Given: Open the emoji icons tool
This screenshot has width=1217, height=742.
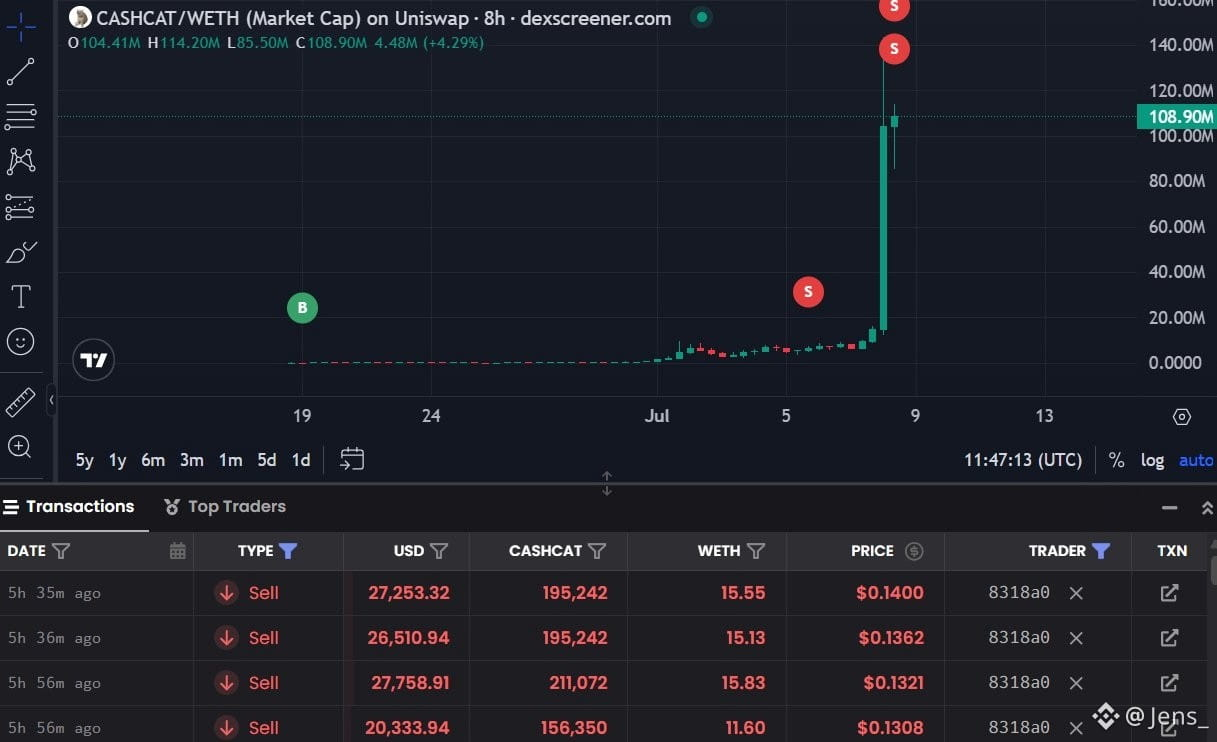Looking at the screenshot, I should click(21, 342).
